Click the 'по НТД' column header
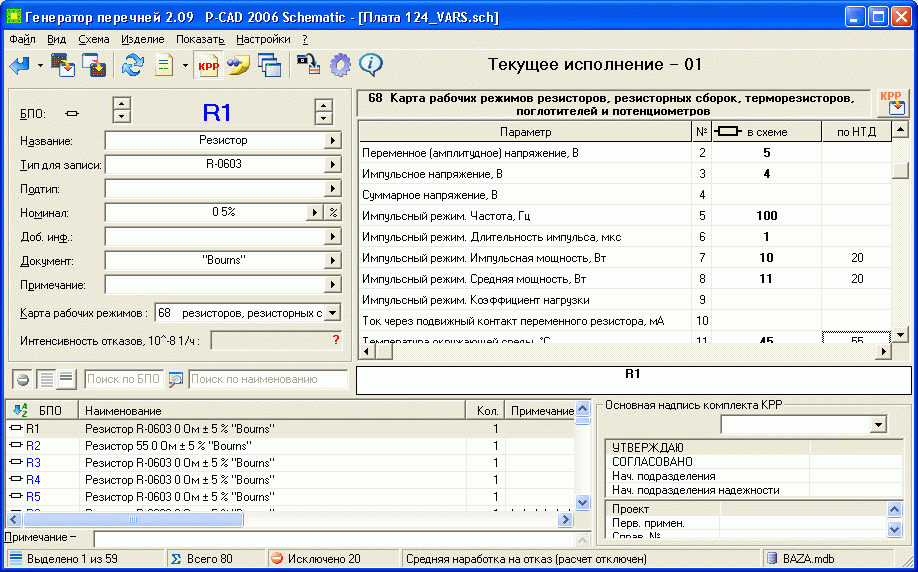Image resolution: width=918 pixels, height=572 pixels. (857, 132)
